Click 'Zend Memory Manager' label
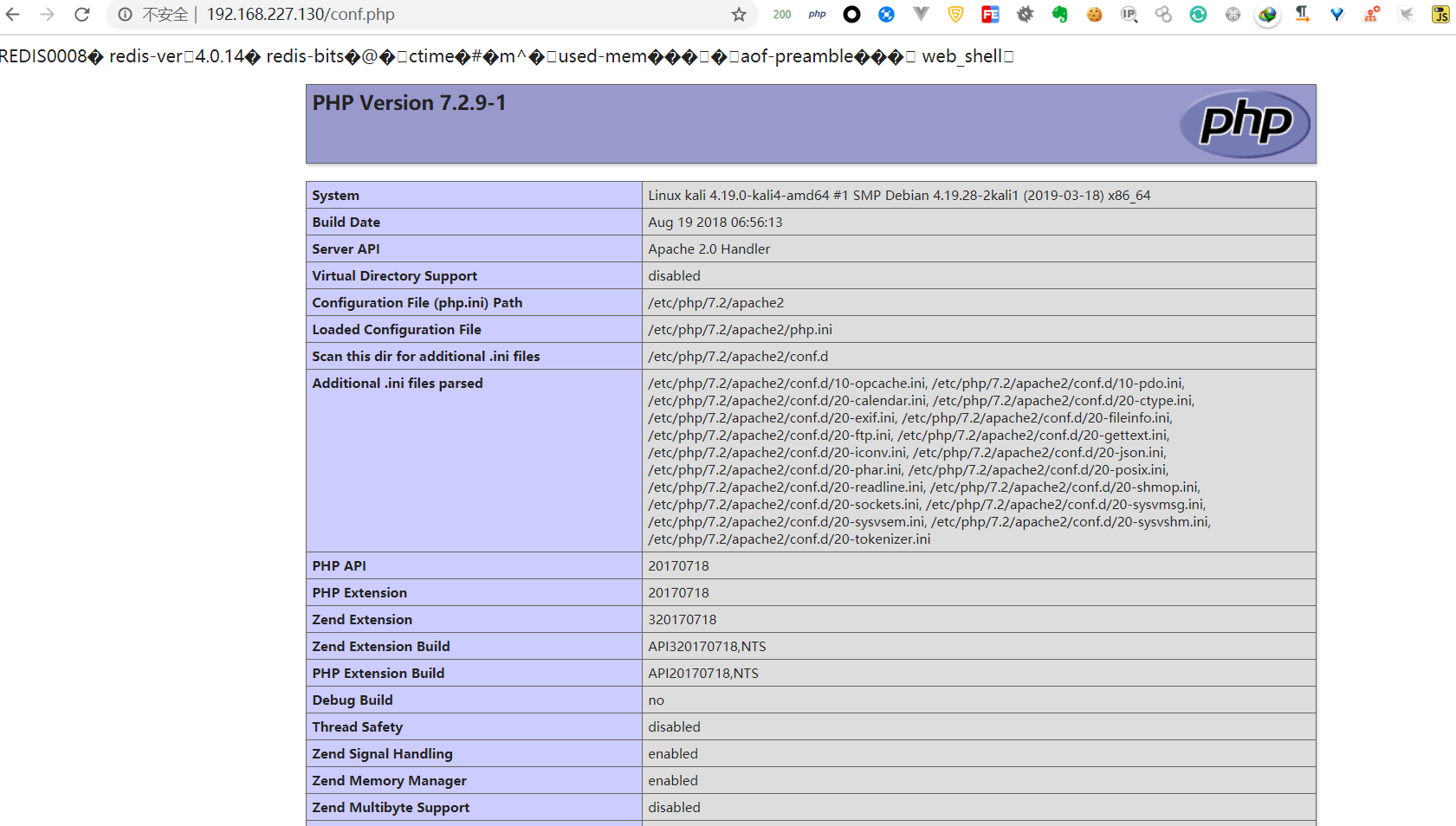 (389, 781)
